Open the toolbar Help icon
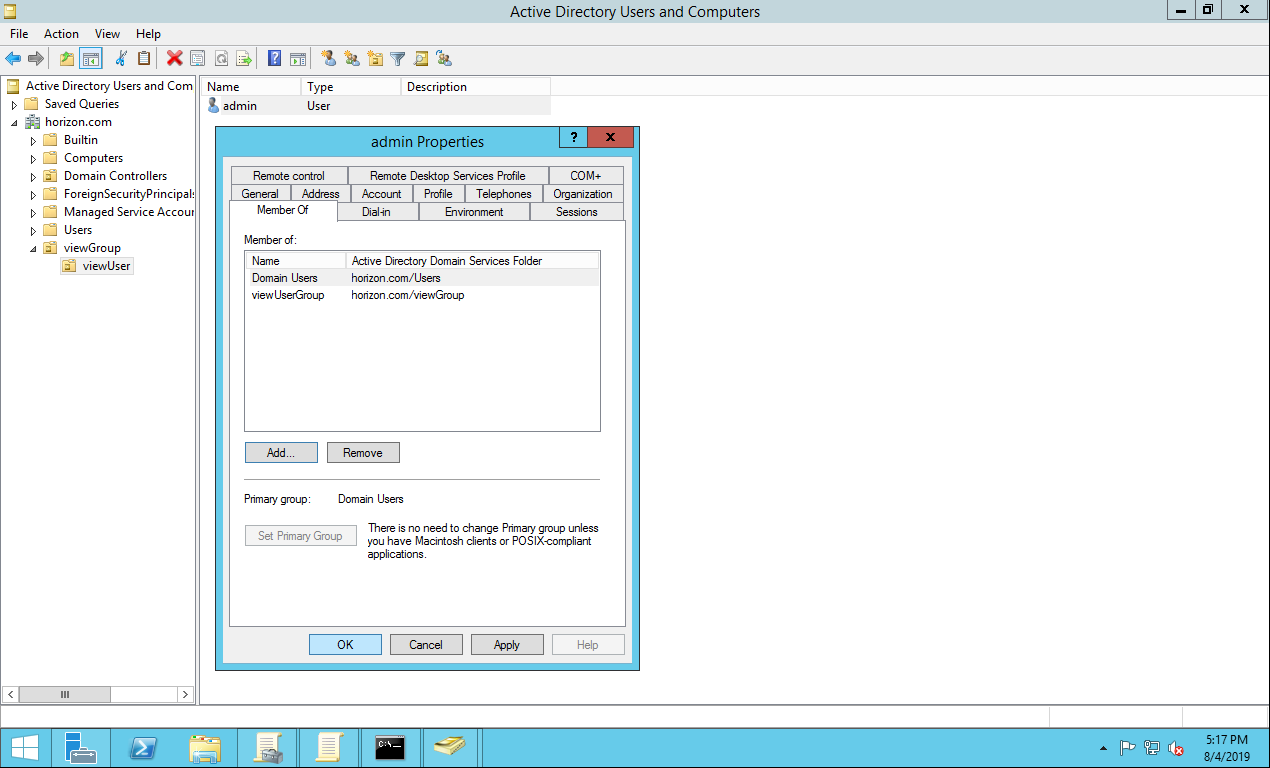The width and height of the screenshot is (1270, 768). coord(274,59)
